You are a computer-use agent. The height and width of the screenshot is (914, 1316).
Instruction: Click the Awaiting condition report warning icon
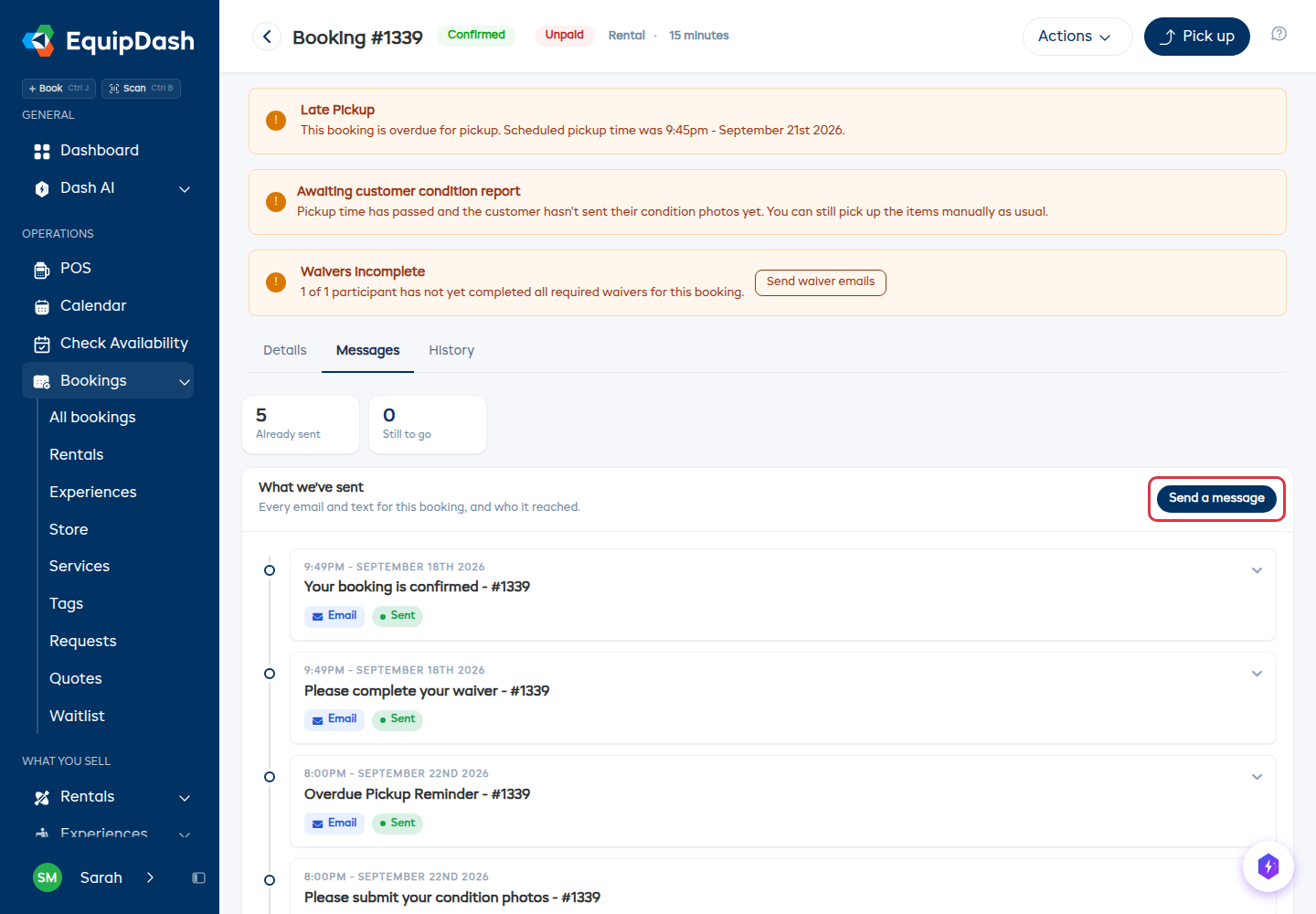pyautogui.click(x=276, y=202)
